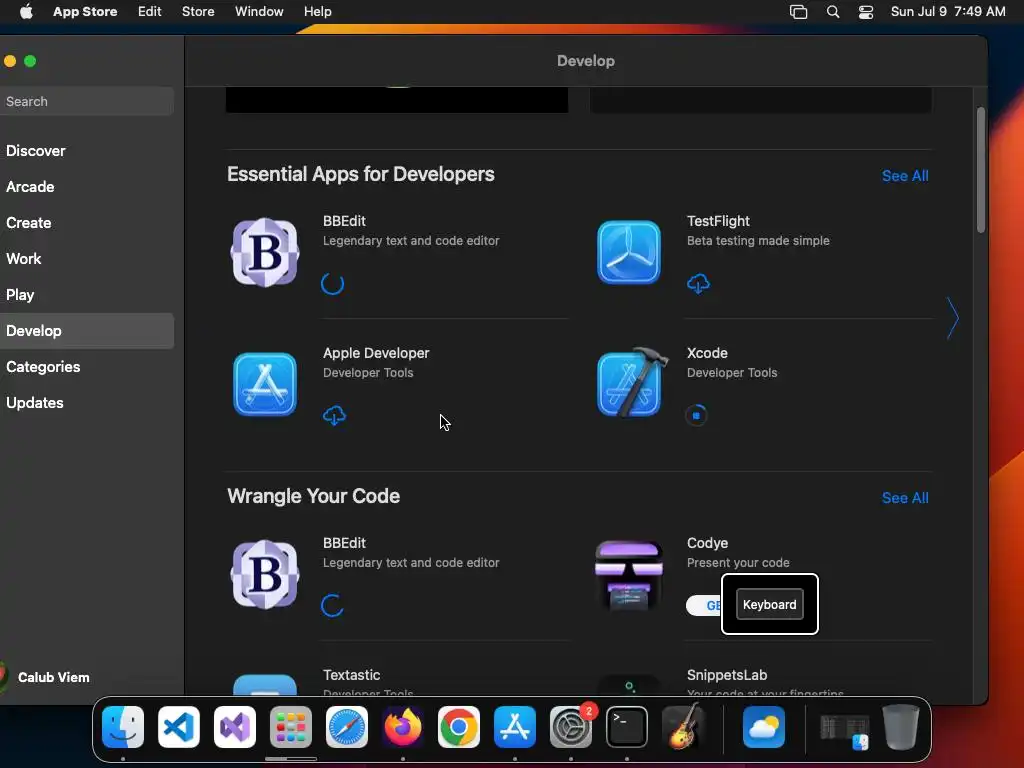Open the BBEdit icon under Essential Apps
1024x768 pixels.
[x=264, y=252]
